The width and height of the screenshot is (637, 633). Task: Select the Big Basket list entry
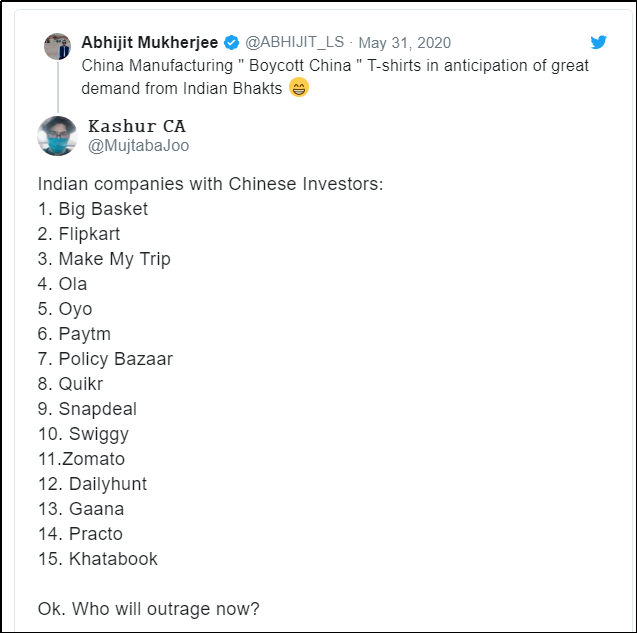point(93,209)
